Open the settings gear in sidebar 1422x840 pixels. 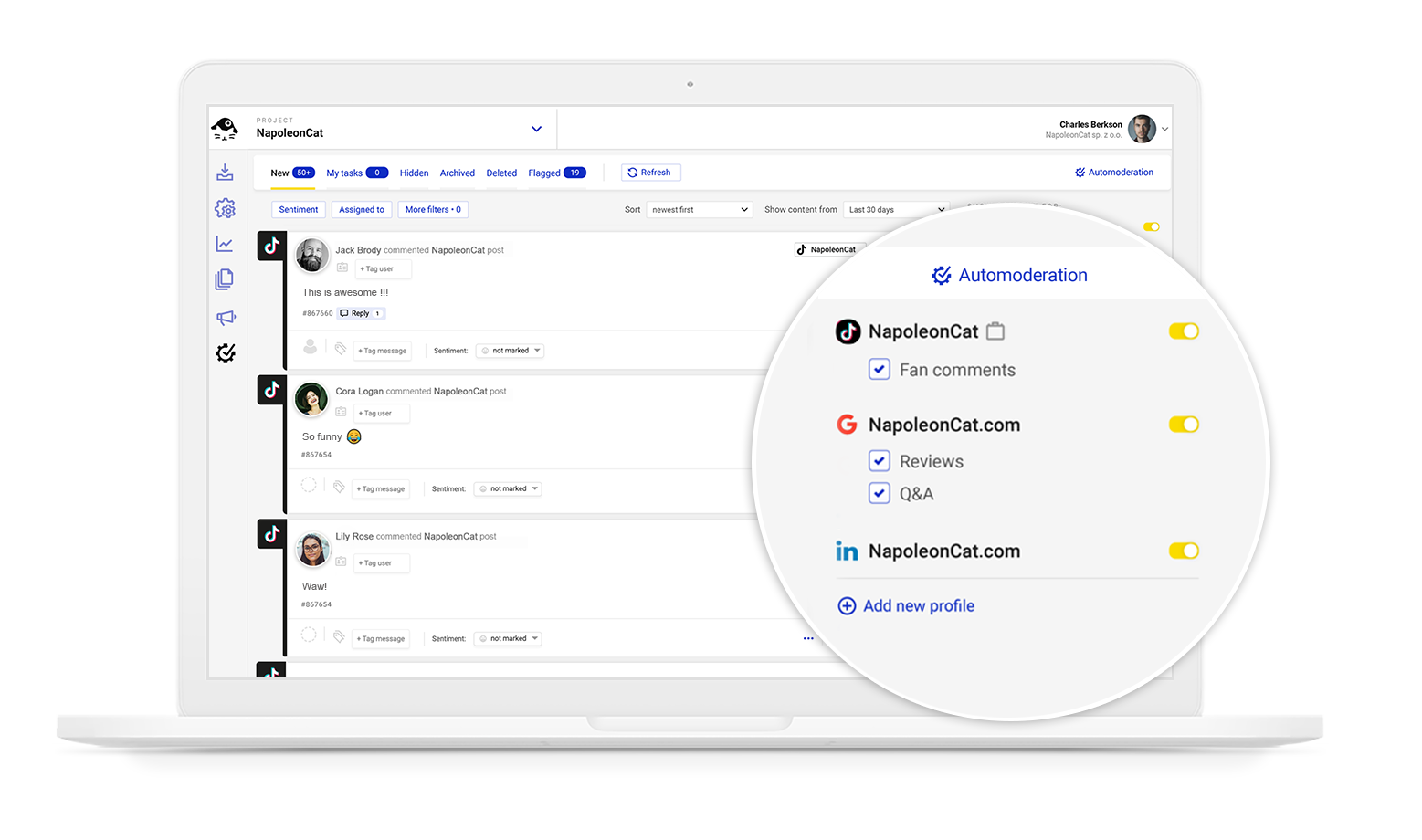[x=225, y=208]
